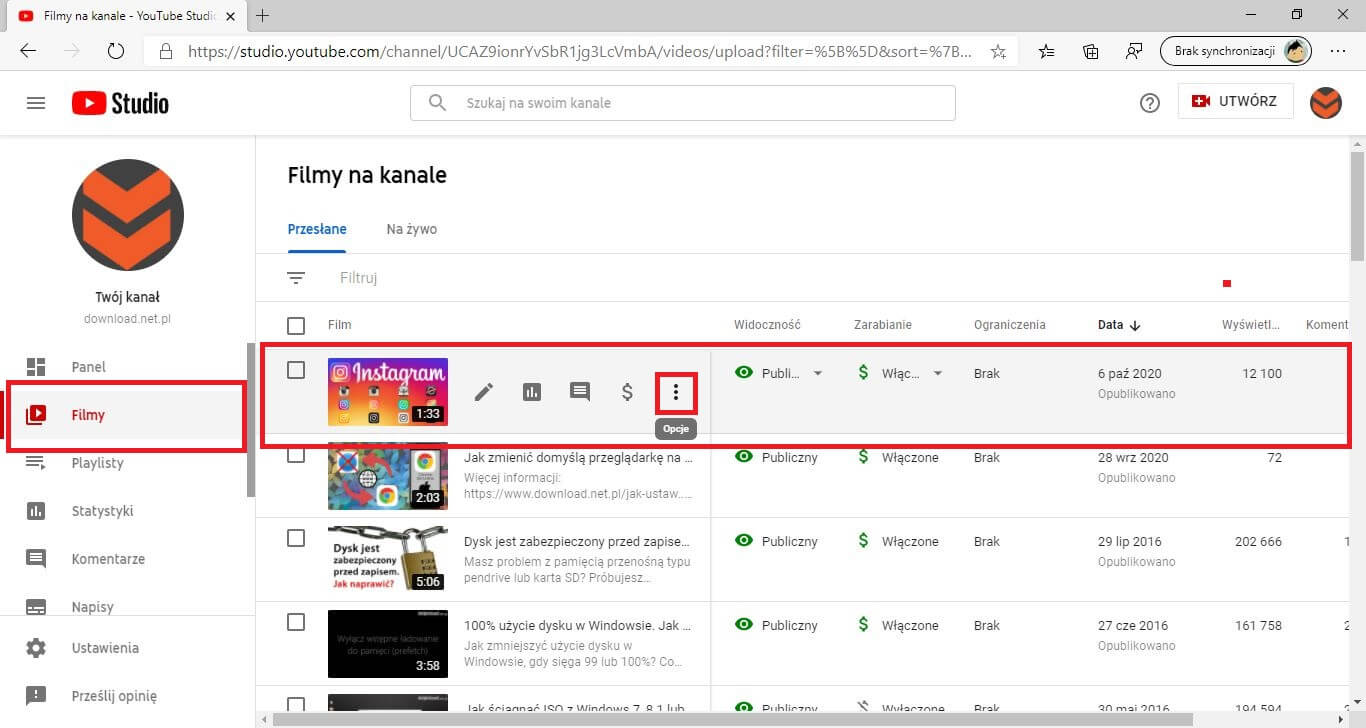Tick checkbox for 'Dysk jest zabezpieczony' video
The height and width of the screenshot is (728, 1366).
296,538
